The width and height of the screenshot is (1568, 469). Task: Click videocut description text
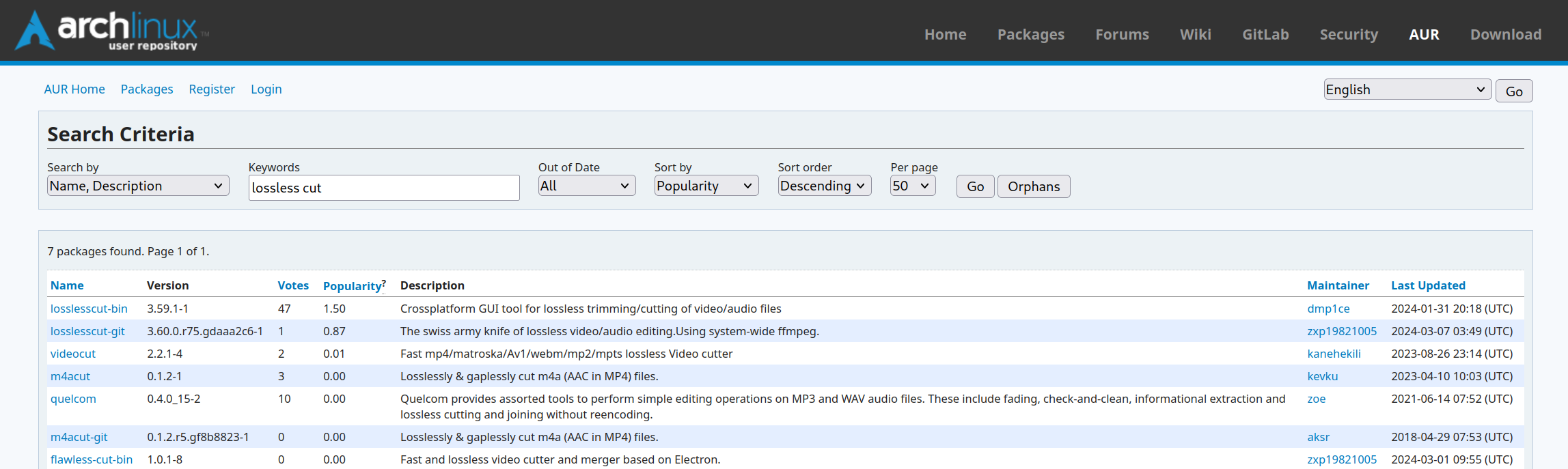pyautogui.click(x=566, y=354)
